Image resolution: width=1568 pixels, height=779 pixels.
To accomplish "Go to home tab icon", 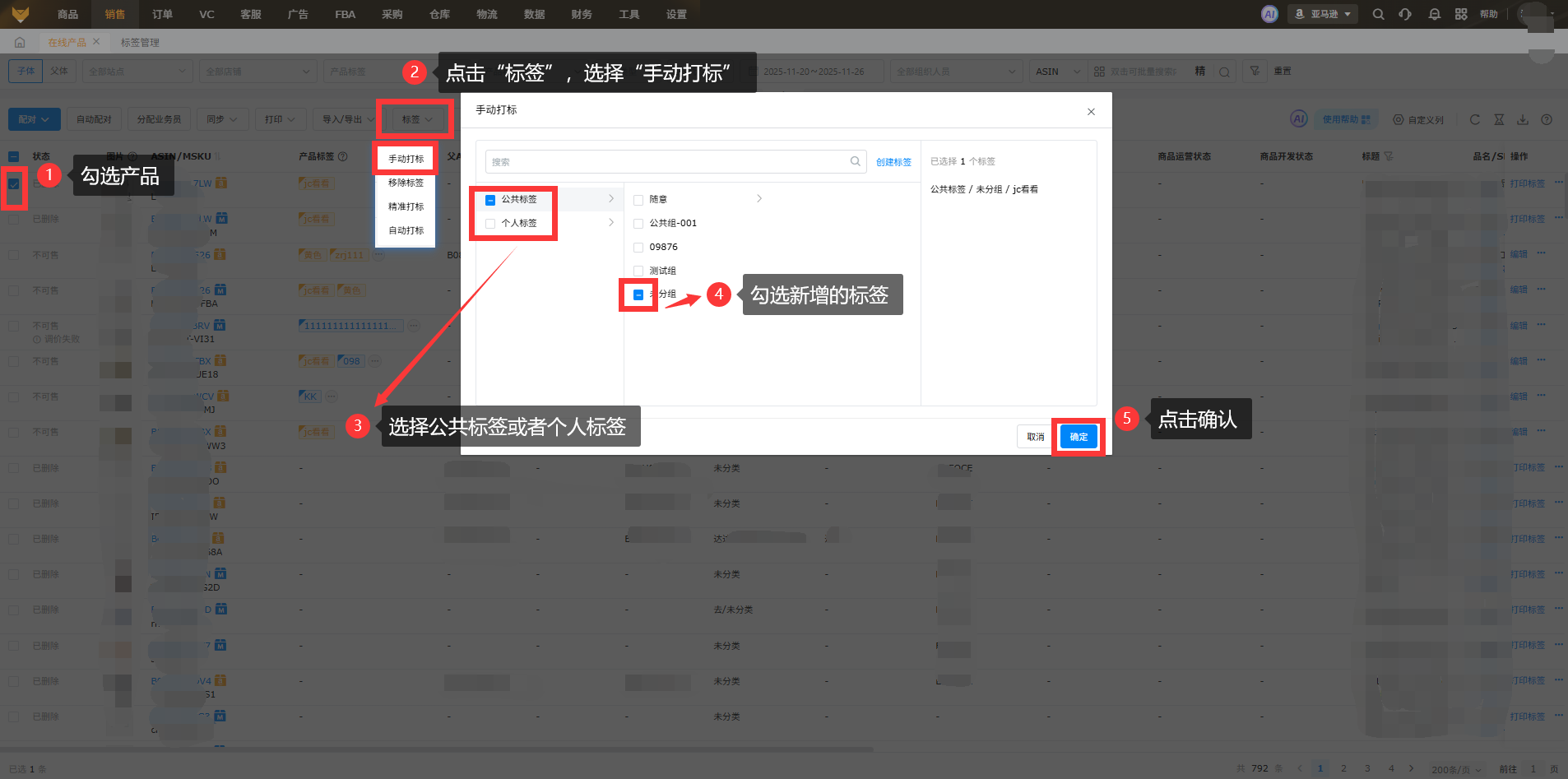I will 20,42.
